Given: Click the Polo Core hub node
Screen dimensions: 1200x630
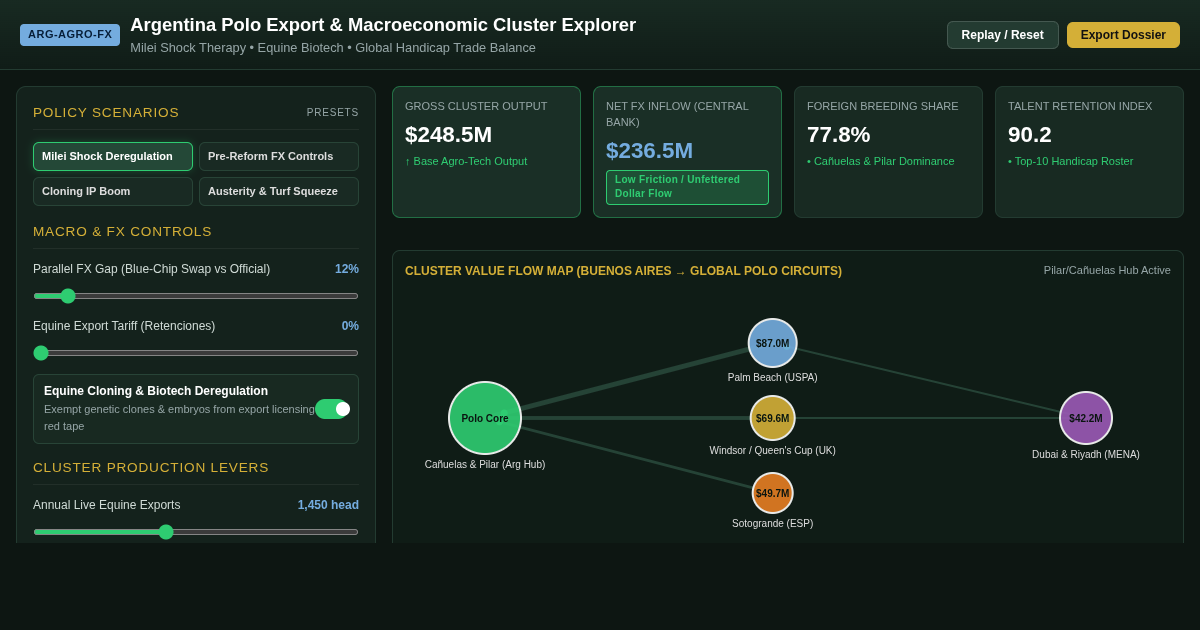Looking at the screenshot, I should (485, 418).
